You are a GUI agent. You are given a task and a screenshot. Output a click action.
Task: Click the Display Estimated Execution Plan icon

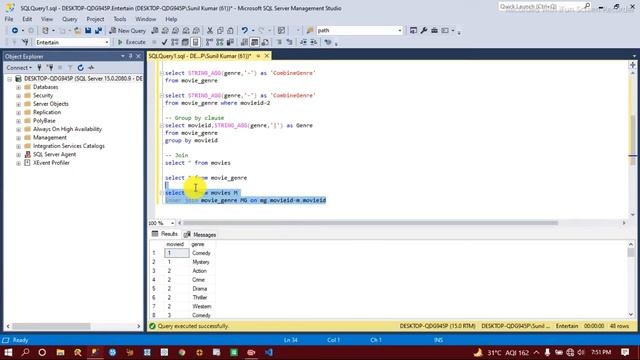(x=175, y=42)
